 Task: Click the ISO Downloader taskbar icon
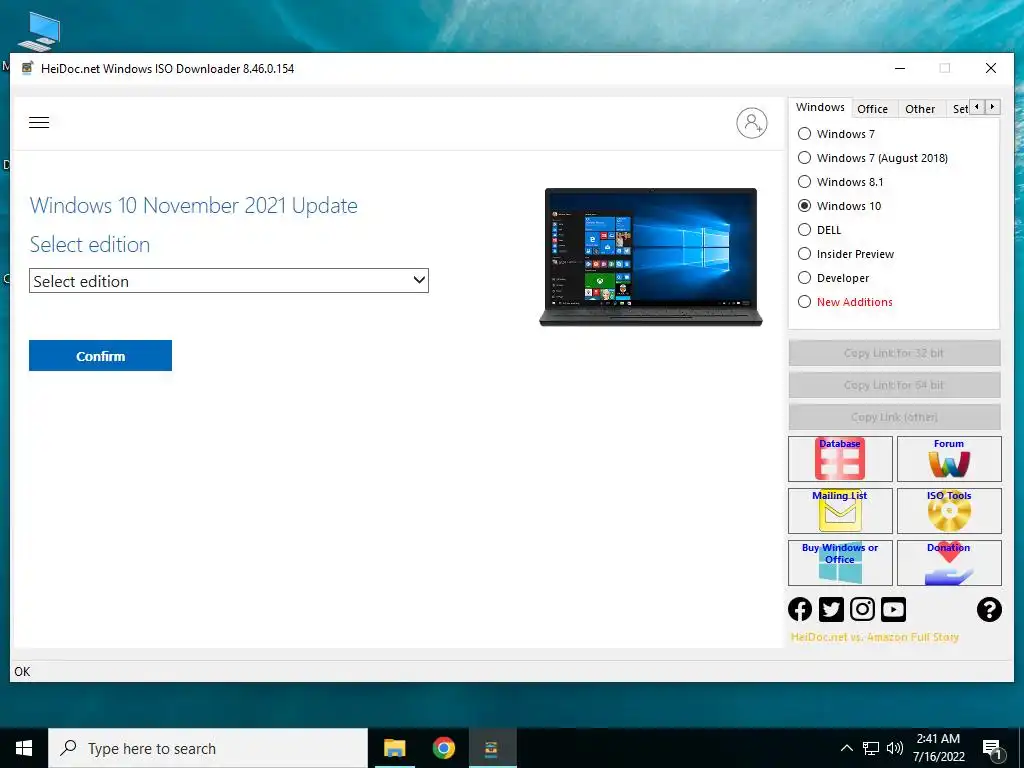492,748
